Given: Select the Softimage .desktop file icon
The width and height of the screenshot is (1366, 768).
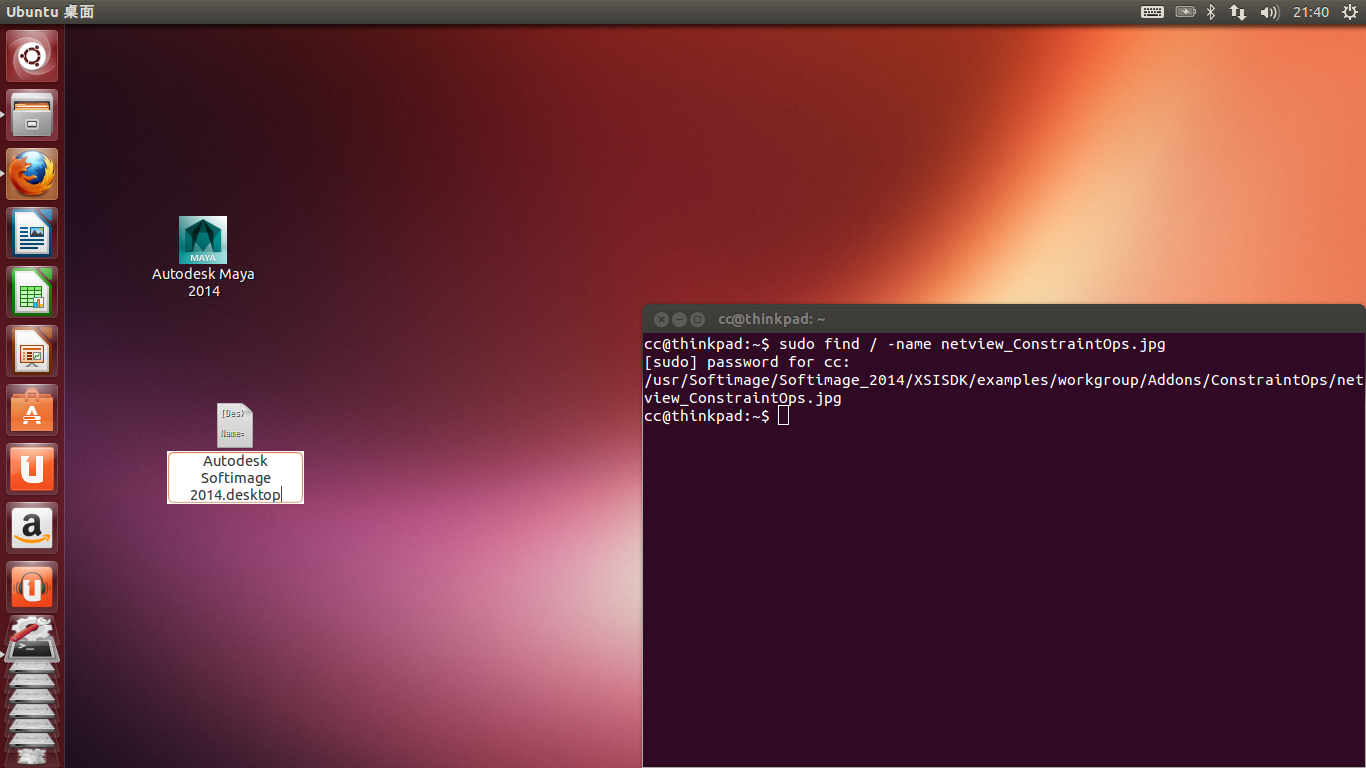Looking at the screenshot, I should pyautogui.click(x=235, y=425).
